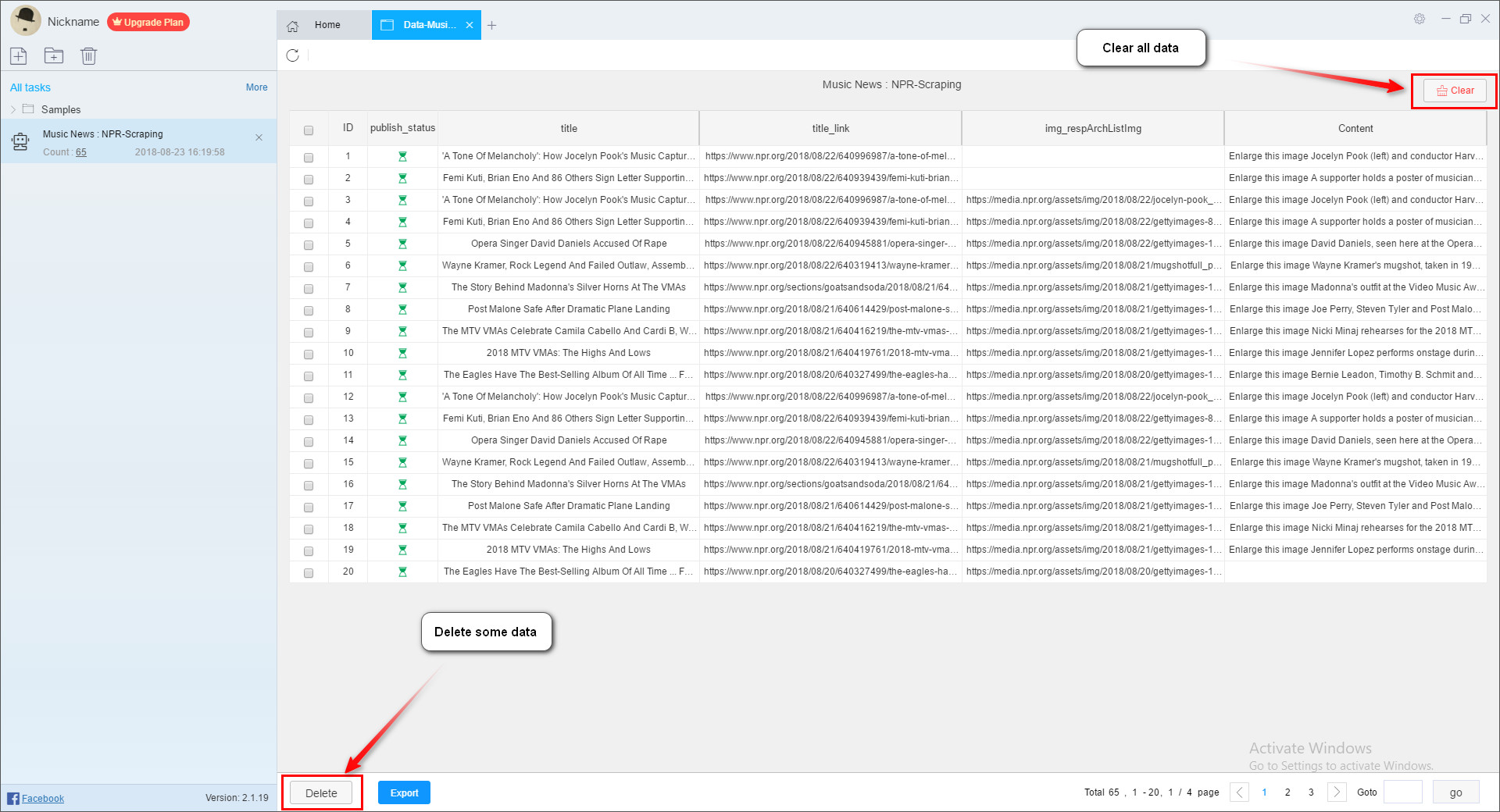Image resolution: width=1500 pixels, height=812 pixels.
Task: Switch to the Home tab
Action: pos(324,25)
